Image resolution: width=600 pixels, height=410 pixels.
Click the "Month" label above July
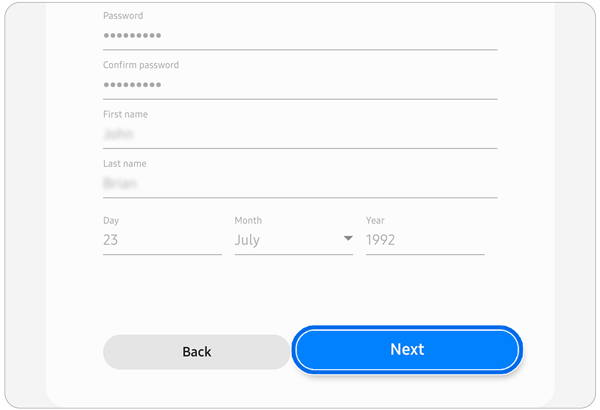247,220
